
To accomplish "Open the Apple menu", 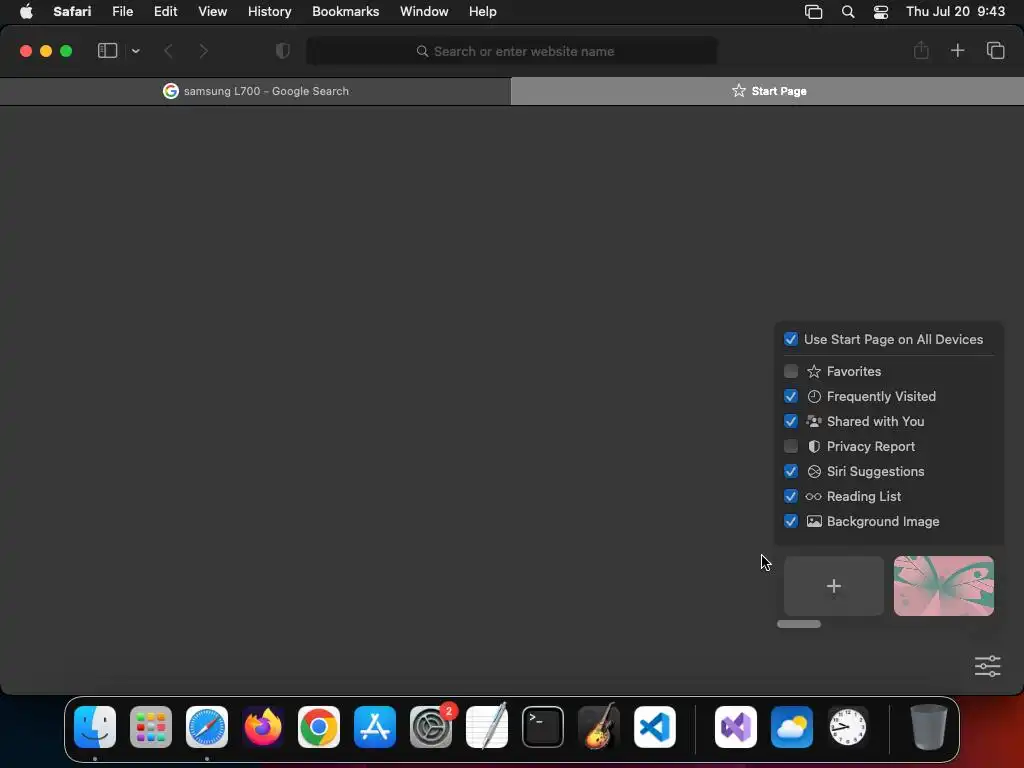I will click(26, 12).
